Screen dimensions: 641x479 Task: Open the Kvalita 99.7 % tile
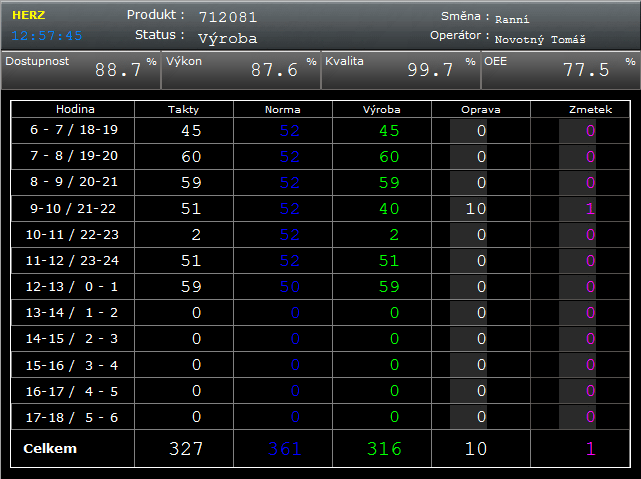point(400,70)
